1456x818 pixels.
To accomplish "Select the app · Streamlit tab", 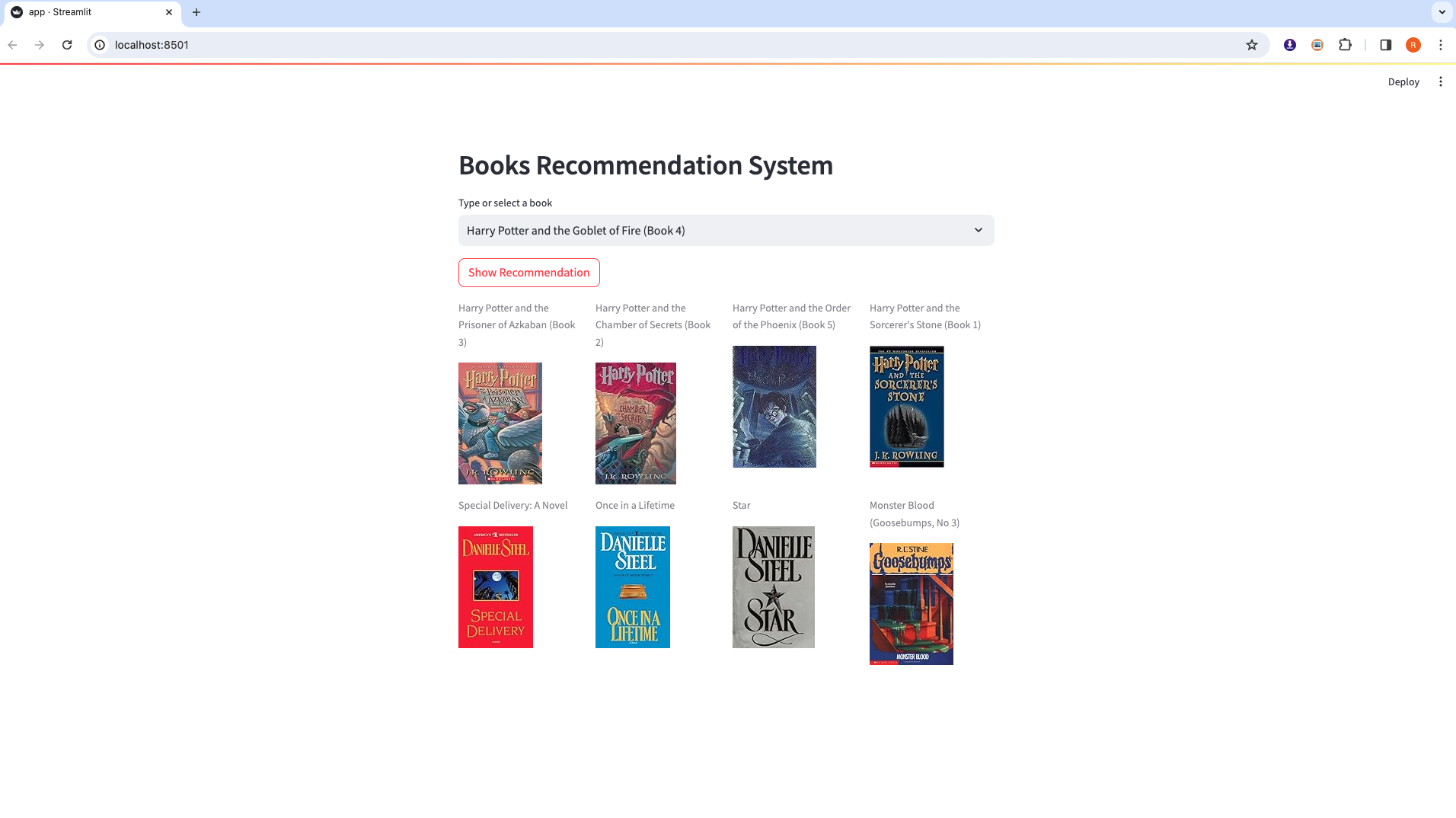I will coord(91,13).
